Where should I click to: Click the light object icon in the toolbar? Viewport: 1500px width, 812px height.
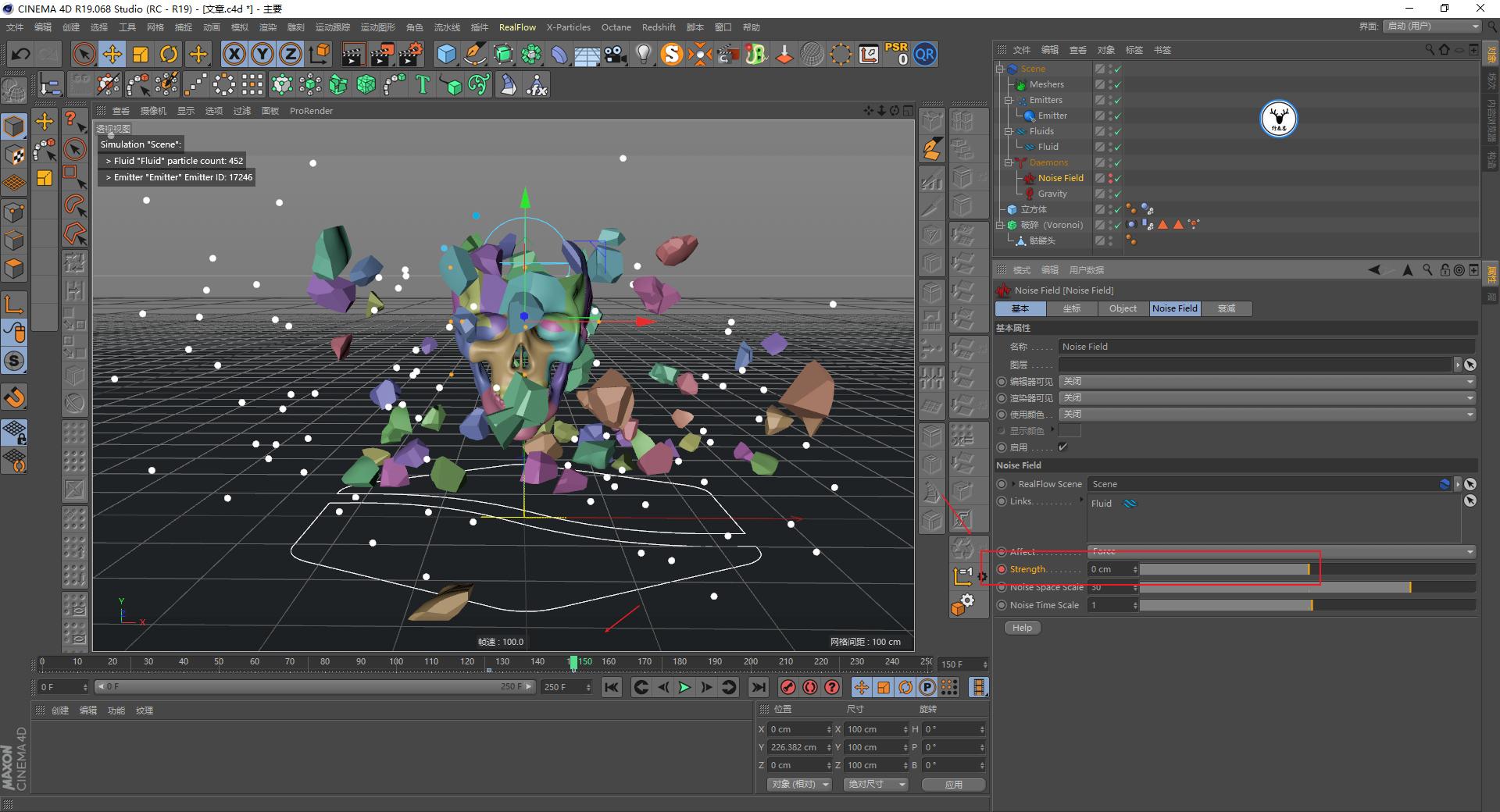coord(643,54)
